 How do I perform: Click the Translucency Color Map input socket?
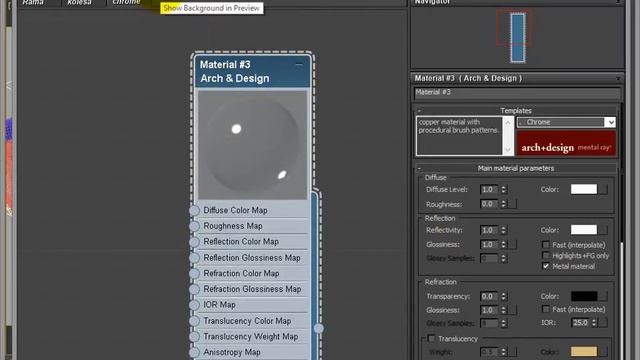pyautogui.click(x=195, y=321)
